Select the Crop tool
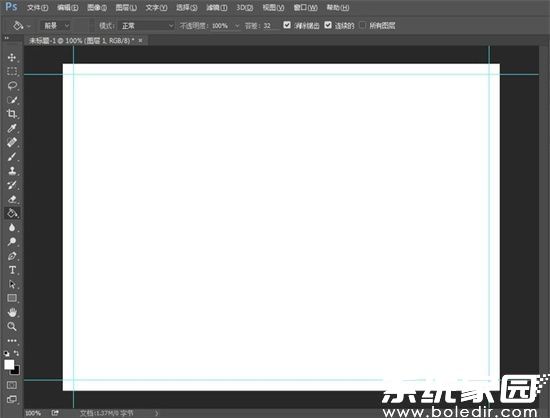 pyautogui.click(x=12, y=114)
